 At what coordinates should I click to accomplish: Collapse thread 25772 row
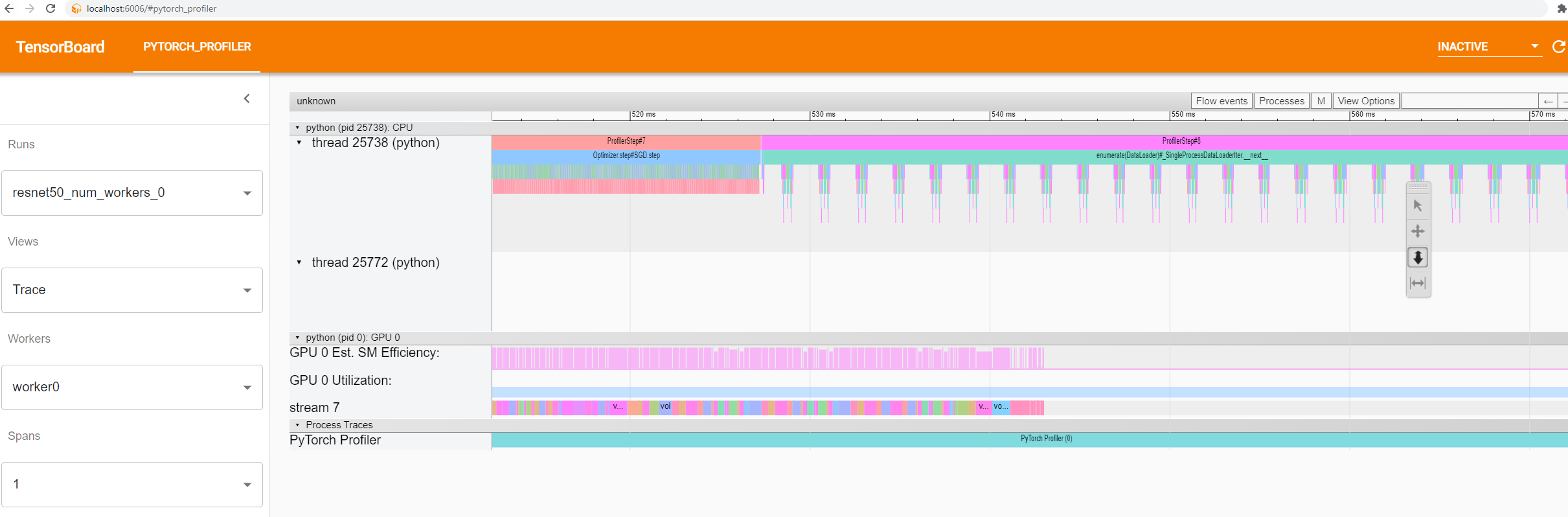point(299,262)
